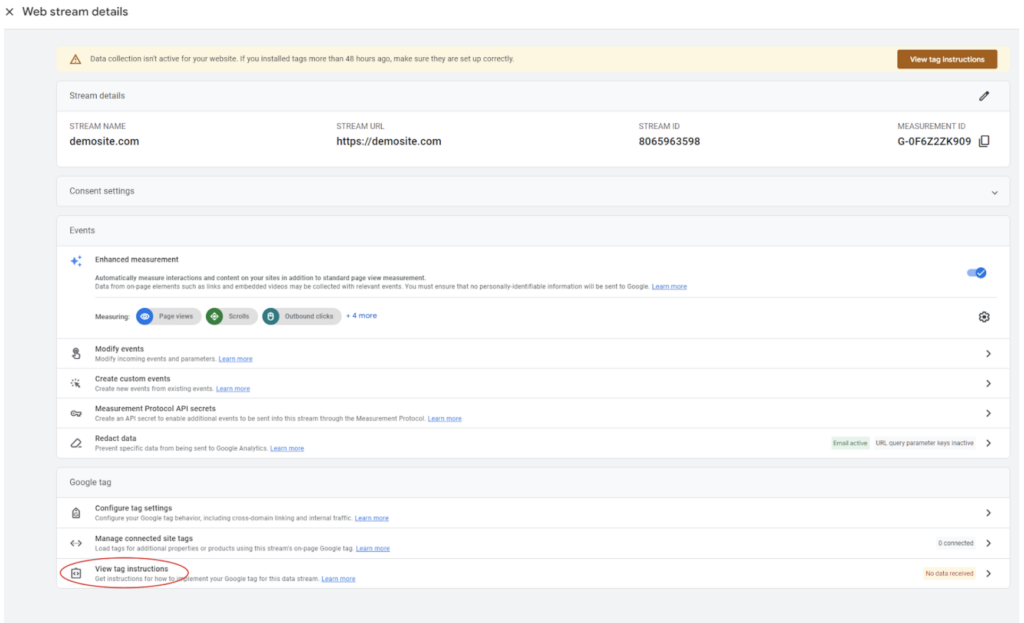Screen dimensions: 1024x623
Task: Open the Redact data row chevron
Action: [989, 443]
